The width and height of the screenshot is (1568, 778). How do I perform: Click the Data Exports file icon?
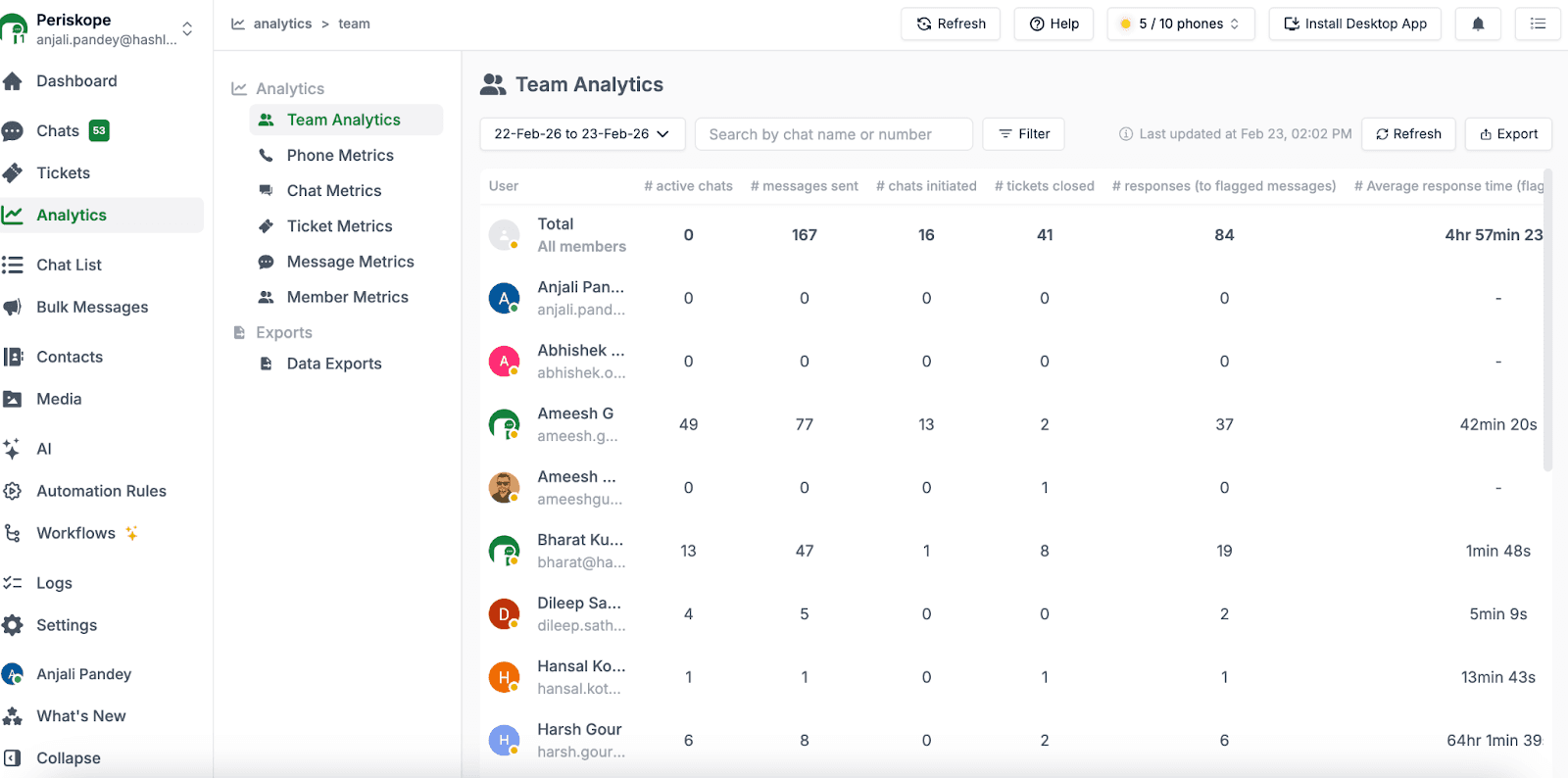pos(266,364)
